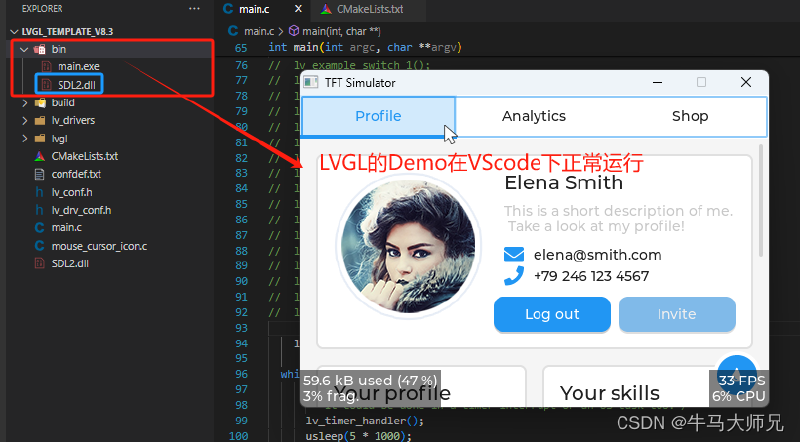The image size is (800, 442).
Task: Select the Shop tab in simulator
Action: pos(690,116)
